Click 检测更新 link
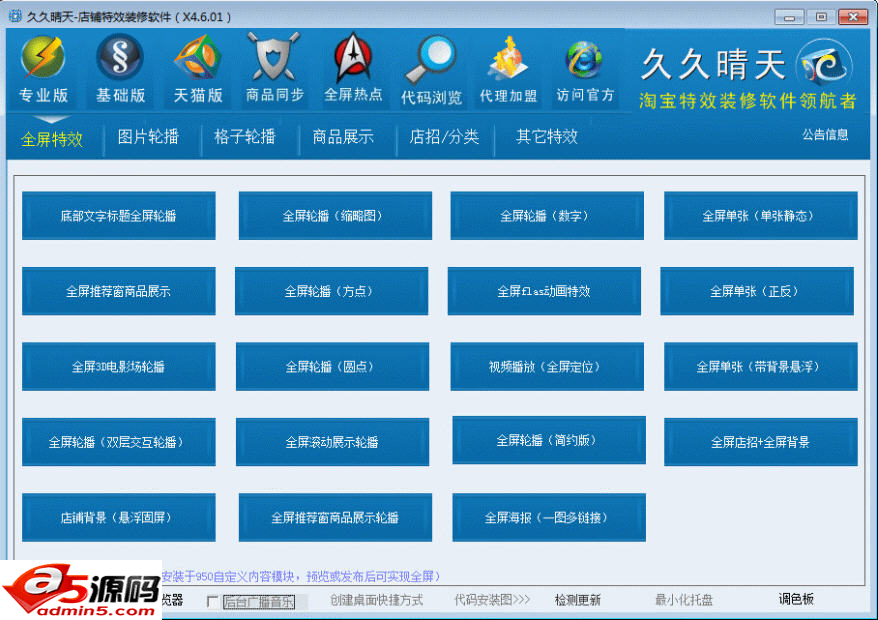Image resolution: width=878 pixels, height=620 pixels. [577, 600]
